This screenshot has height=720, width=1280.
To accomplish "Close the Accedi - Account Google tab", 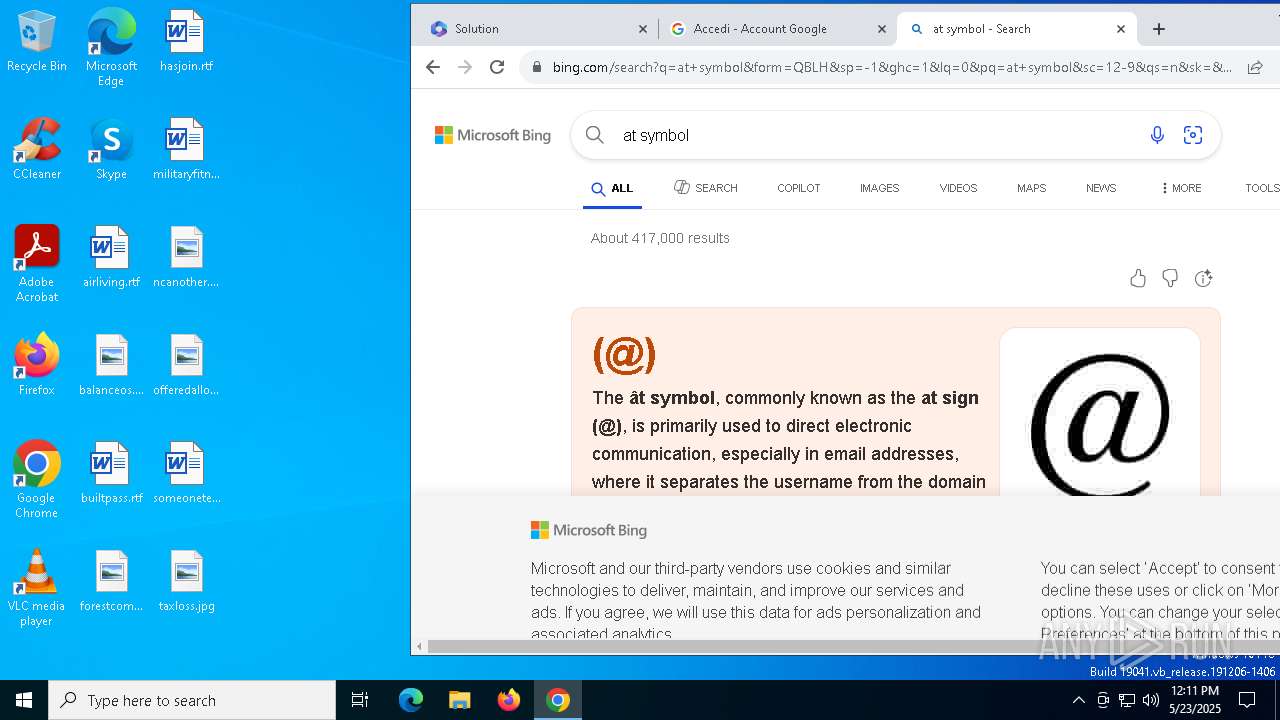I will point(882,29).
